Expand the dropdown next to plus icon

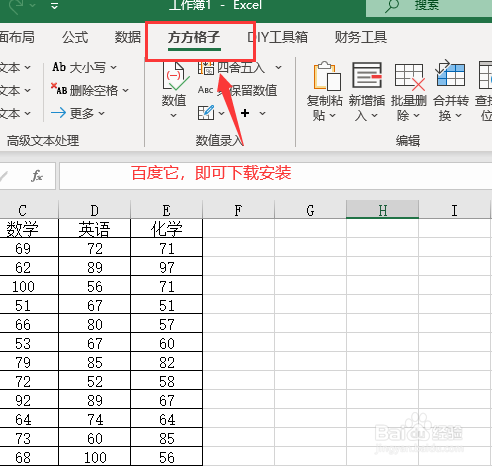click(x=263, y=114)
